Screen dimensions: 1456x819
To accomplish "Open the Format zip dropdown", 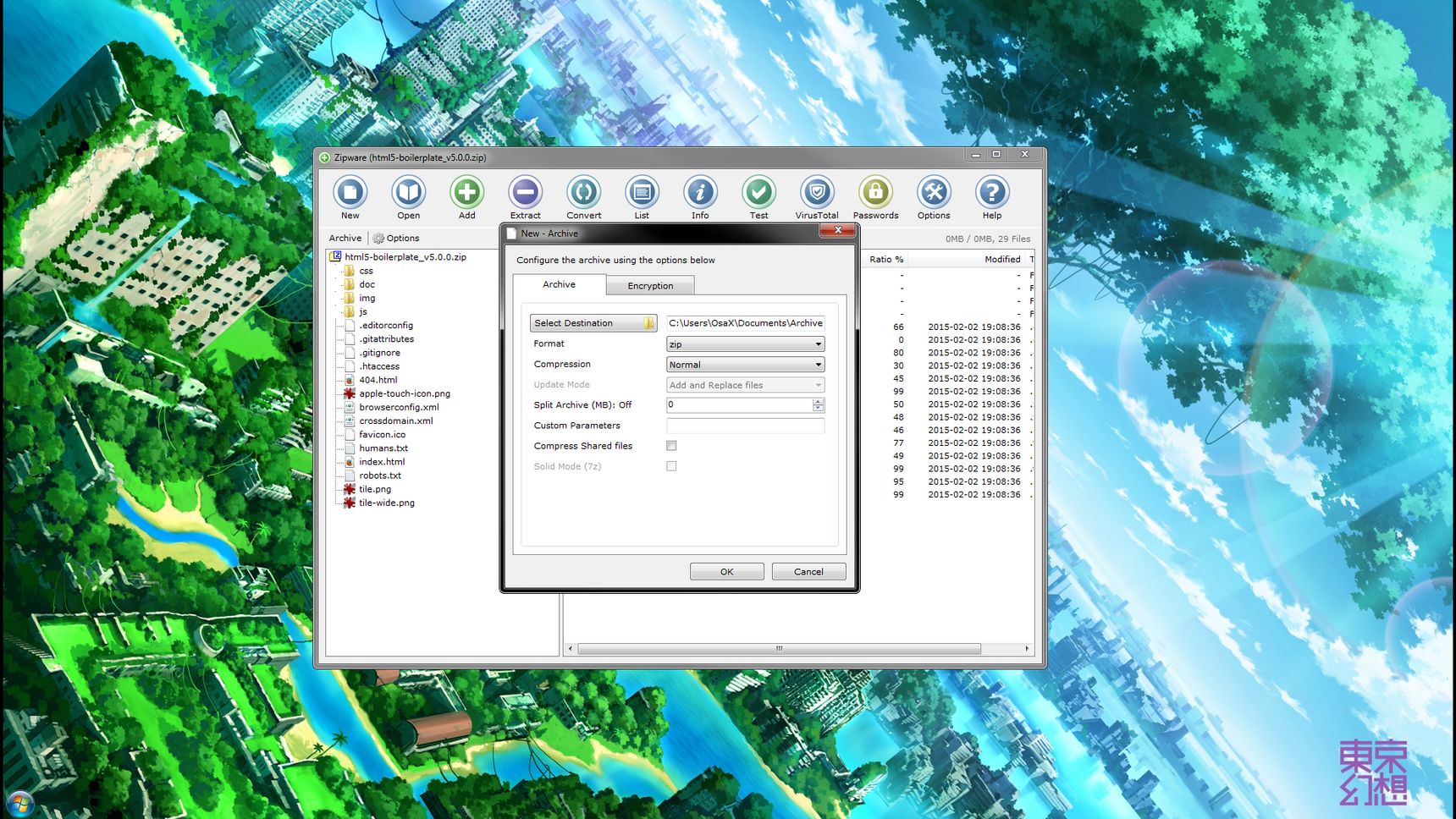I will coord(746,344).
